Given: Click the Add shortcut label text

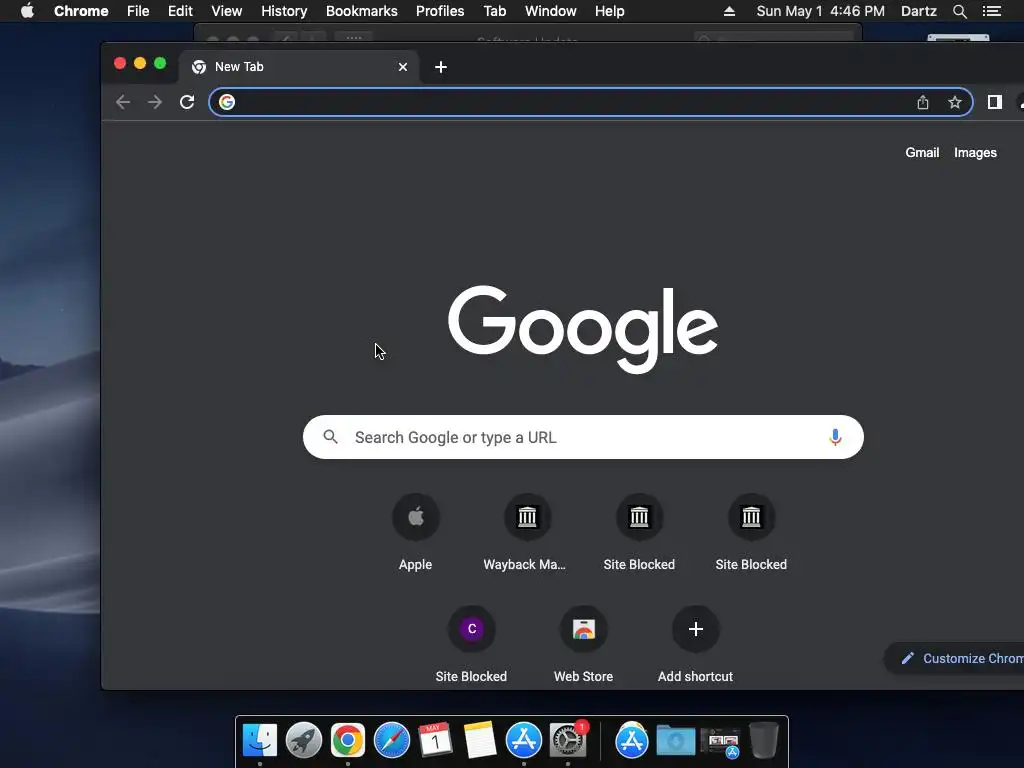Looking at the screenshot, I should 695,677.
